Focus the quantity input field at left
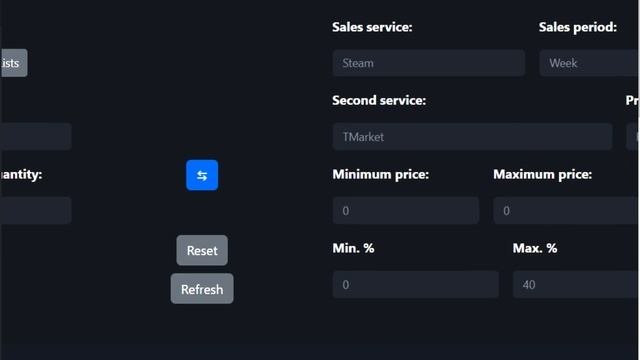The height and width of the screenshot is (360, 640). pyautogui.click(x=36, y=211)
